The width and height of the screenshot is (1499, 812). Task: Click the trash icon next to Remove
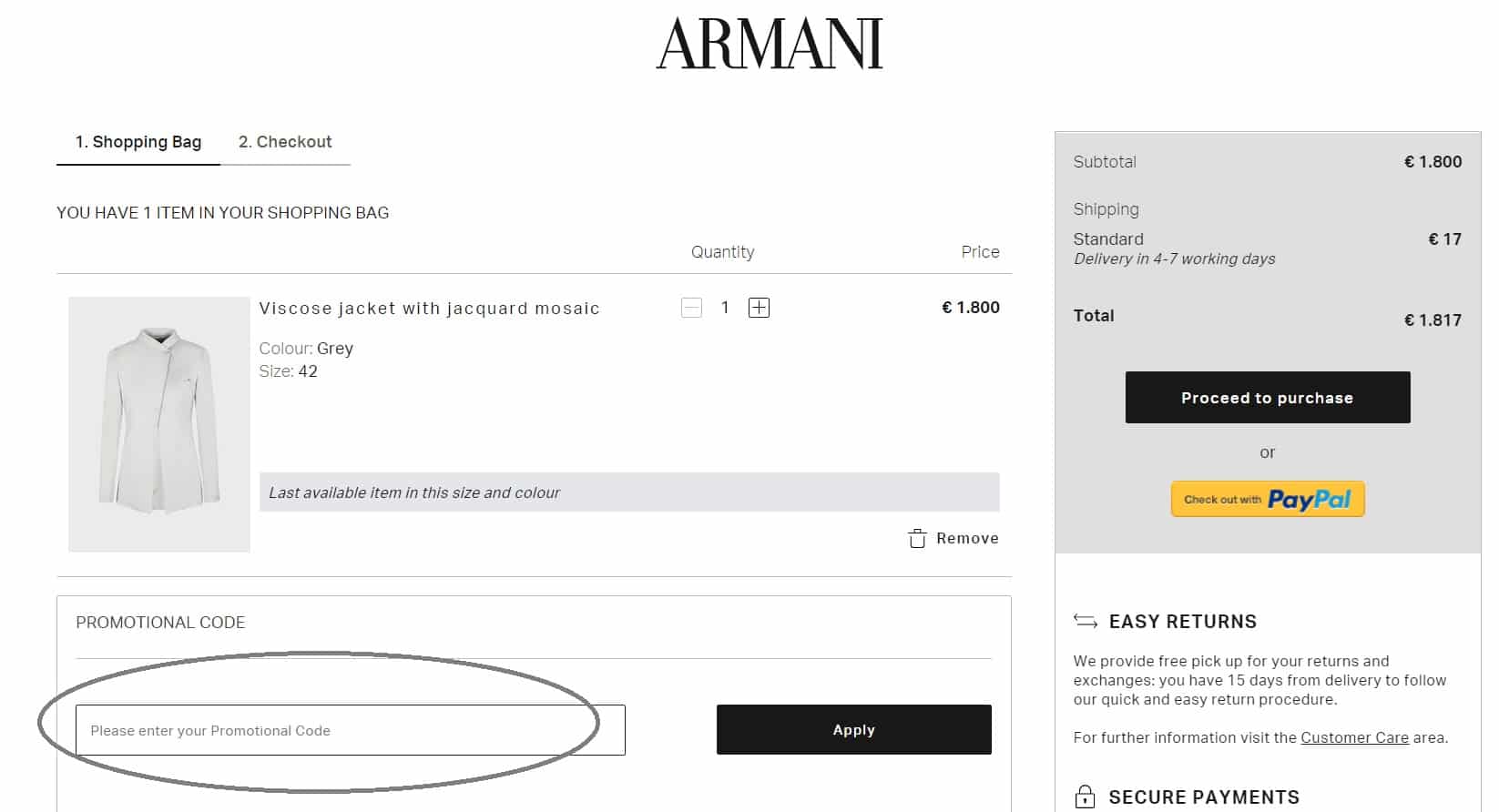pos(919,537)
